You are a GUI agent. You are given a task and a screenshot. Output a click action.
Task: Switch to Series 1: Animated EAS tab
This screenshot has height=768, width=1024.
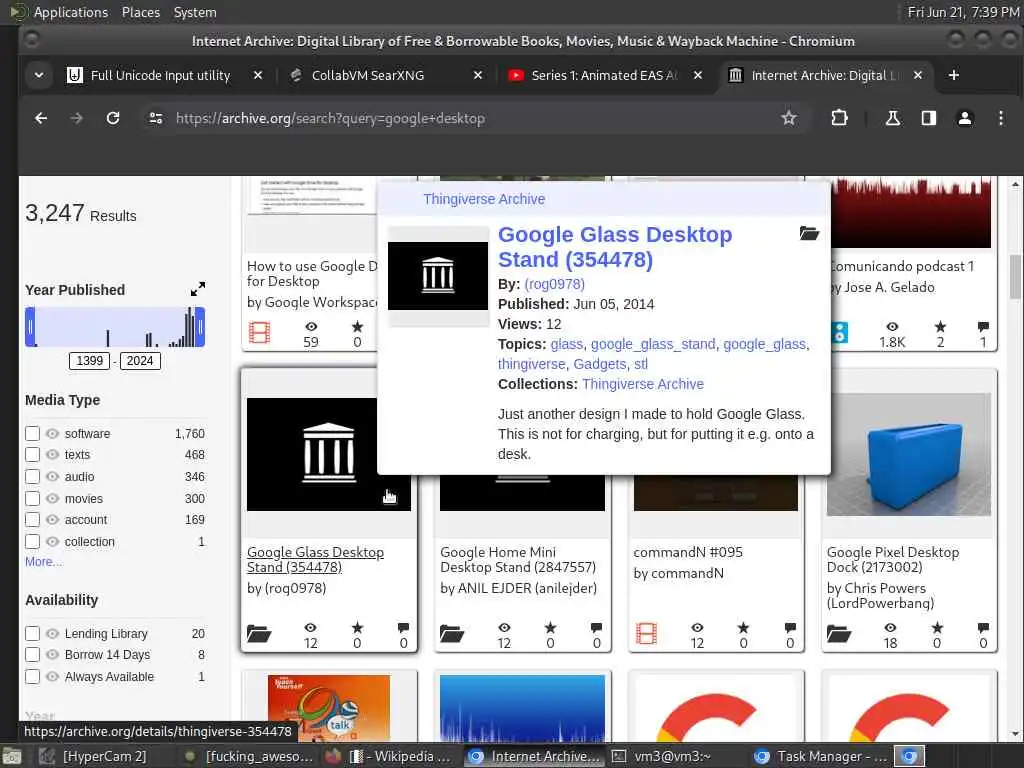tap(604, 75)
